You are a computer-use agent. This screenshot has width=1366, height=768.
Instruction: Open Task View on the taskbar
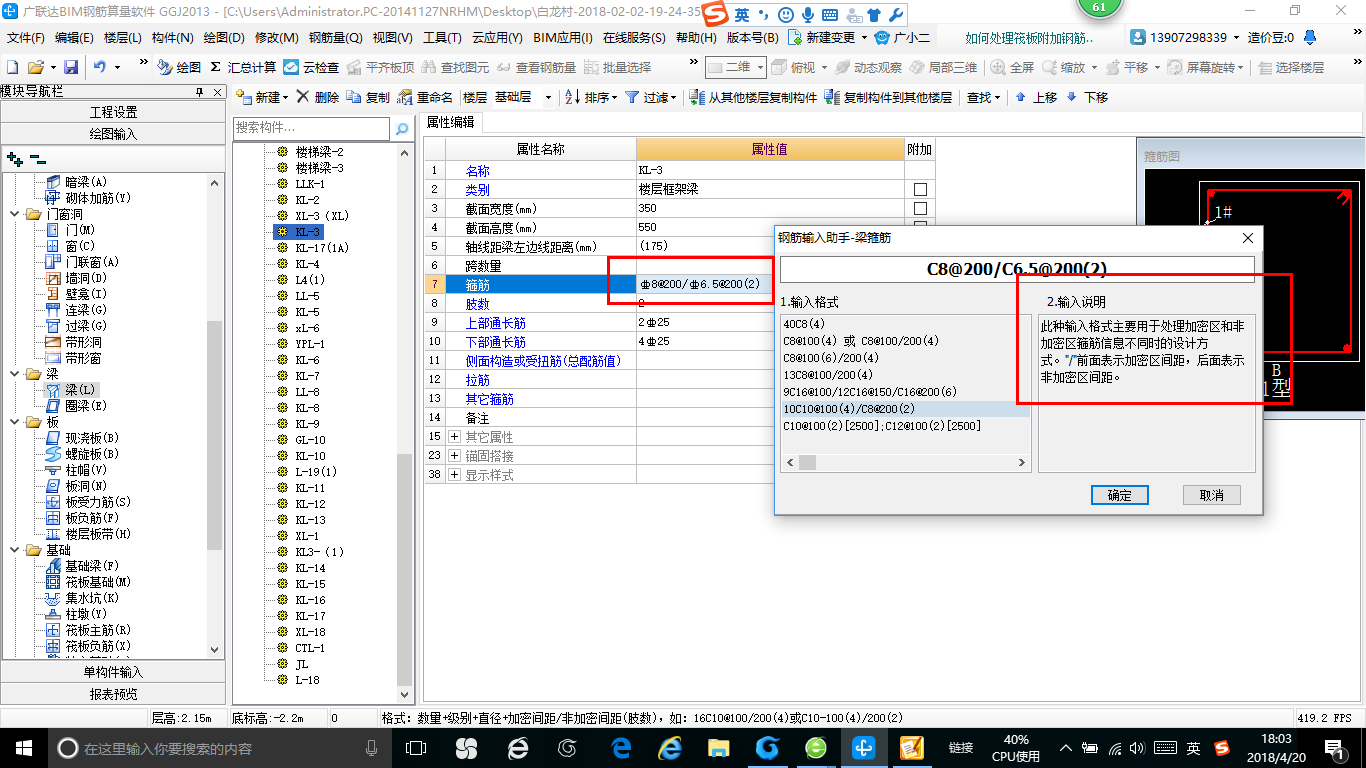point(417,747)
